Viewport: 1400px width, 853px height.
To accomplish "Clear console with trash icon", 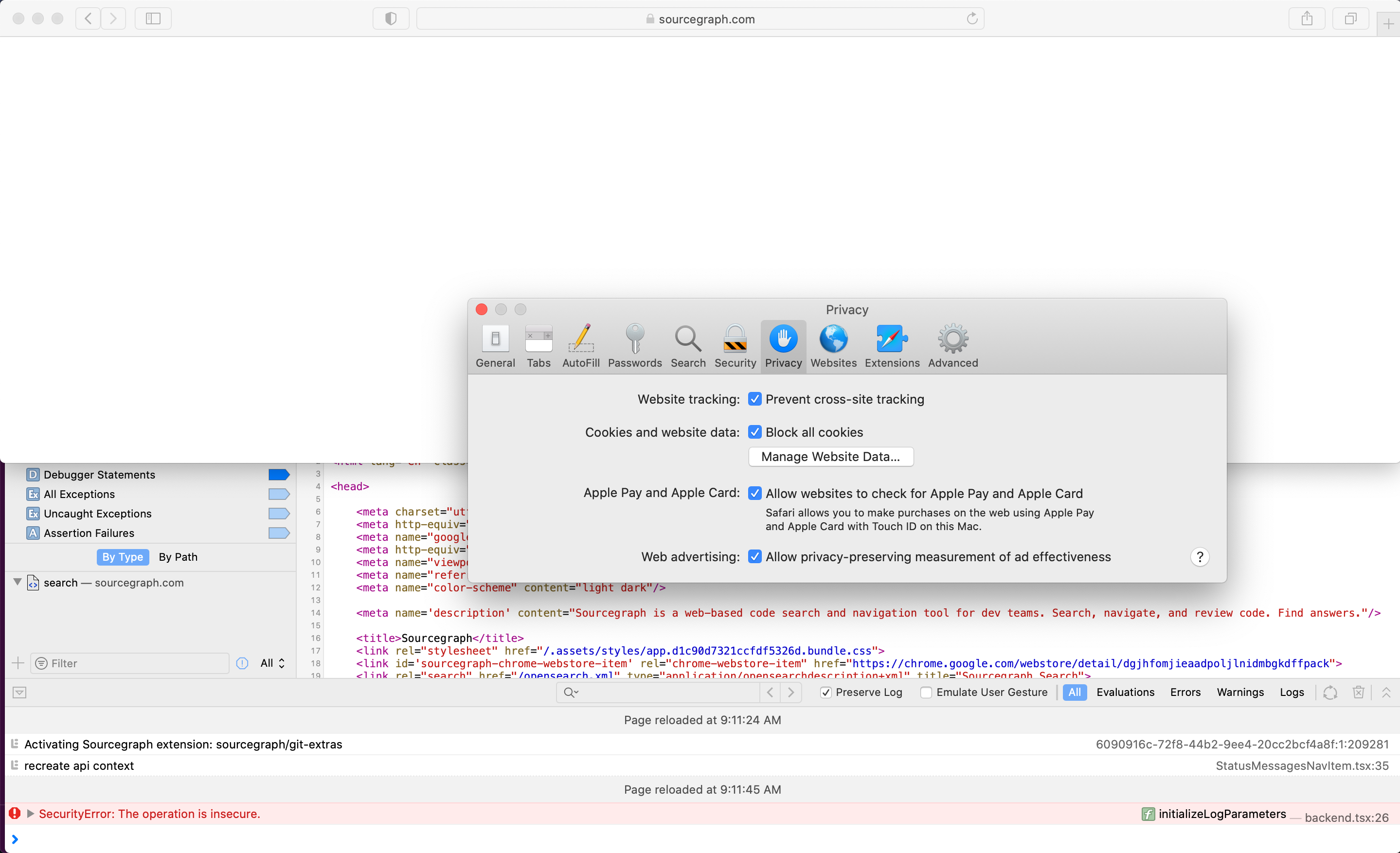I will click(1358, 692).
